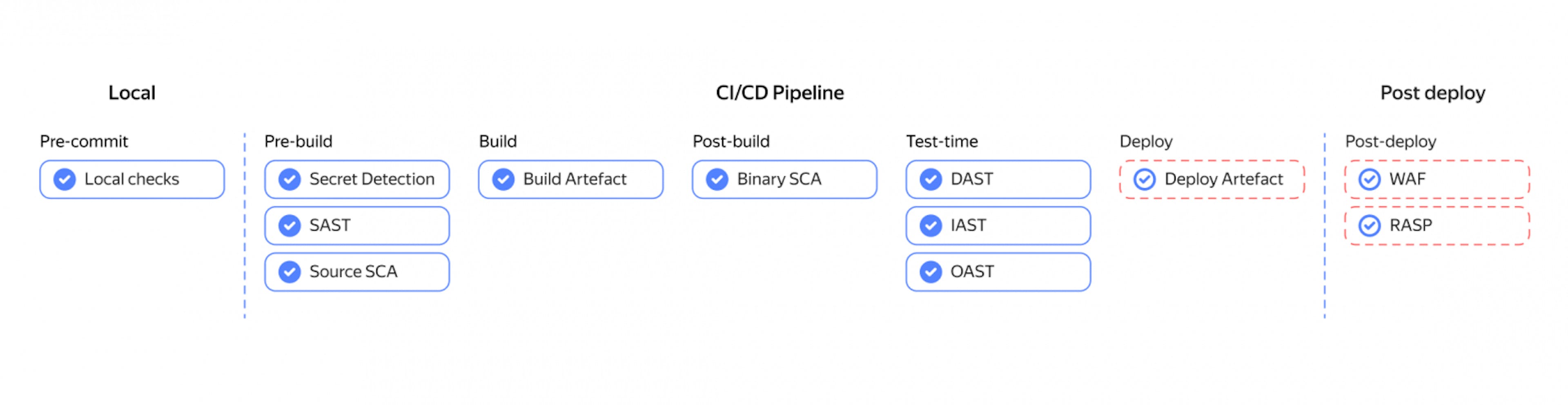Select the dashed RASP box
The height and width of the screenshot is (405, 1568).
point(1437,225)
